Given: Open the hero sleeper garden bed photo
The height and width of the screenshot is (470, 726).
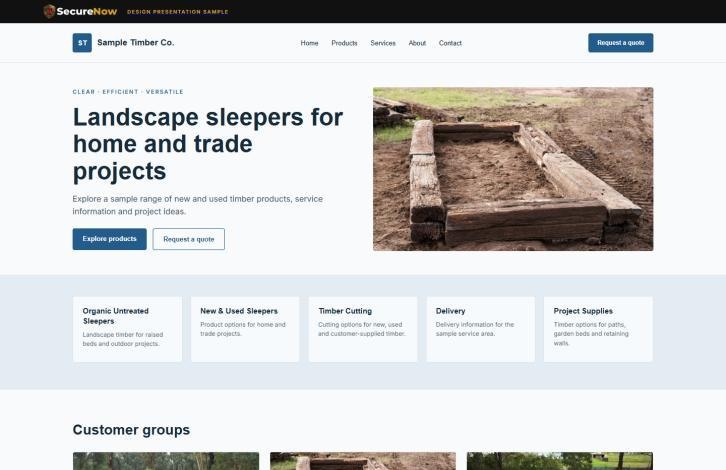Looking at the screenshot, I should [x=513, y=169].
